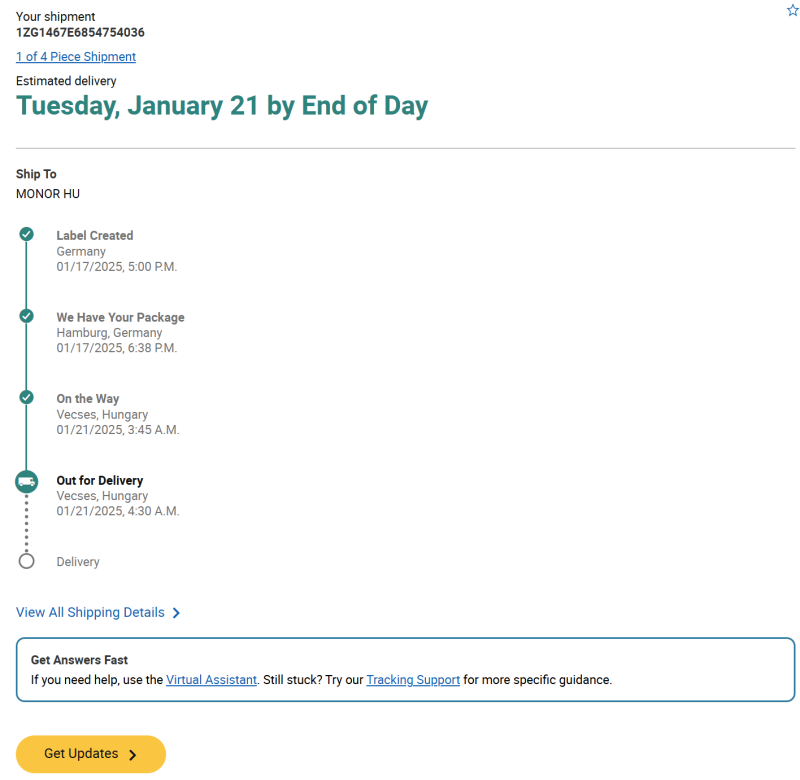Click the We Have Your Package checkmark

pyautogui.click(x=27, y=316)
